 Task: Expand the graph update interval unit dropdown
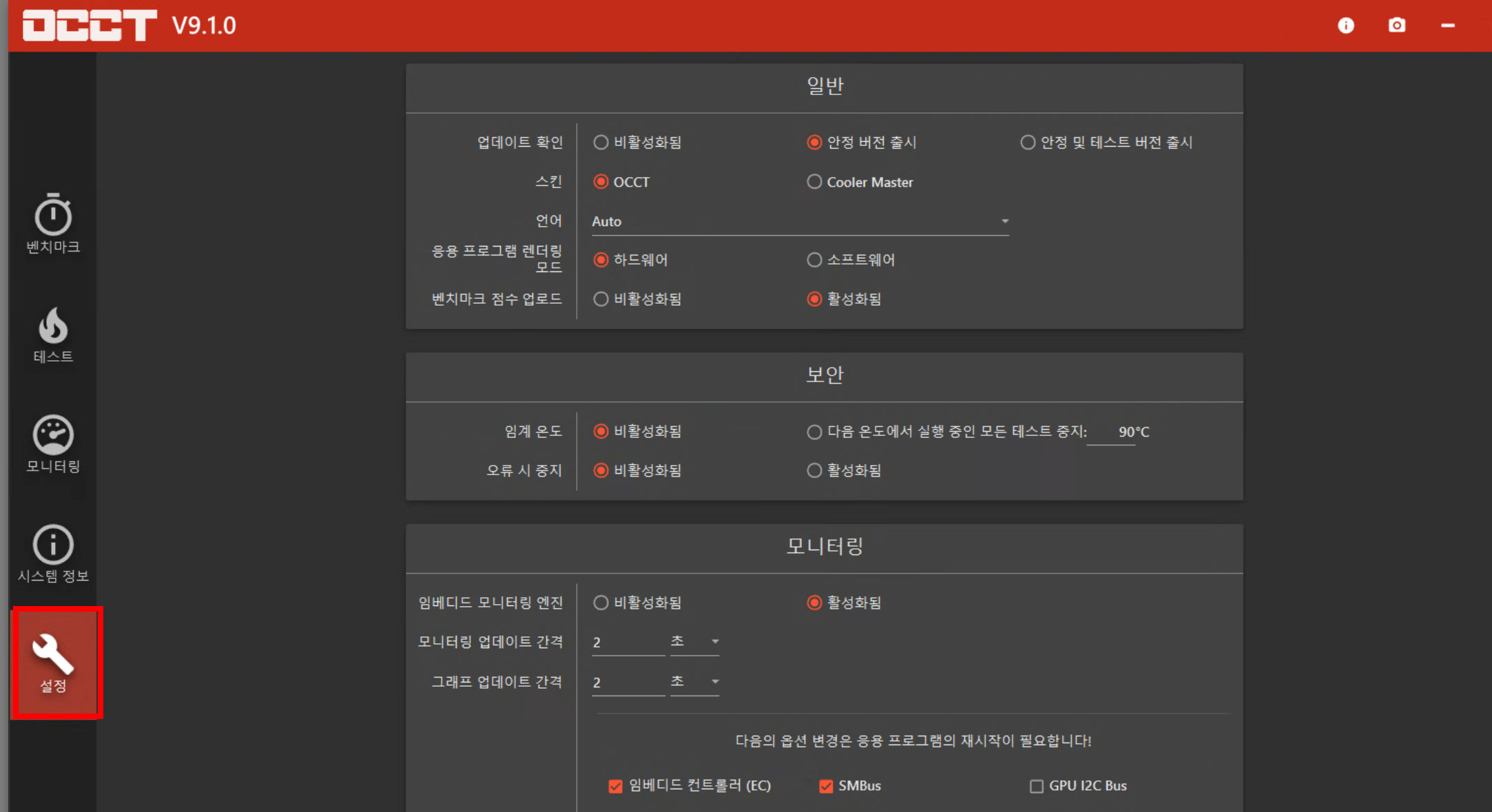point(694,681)
